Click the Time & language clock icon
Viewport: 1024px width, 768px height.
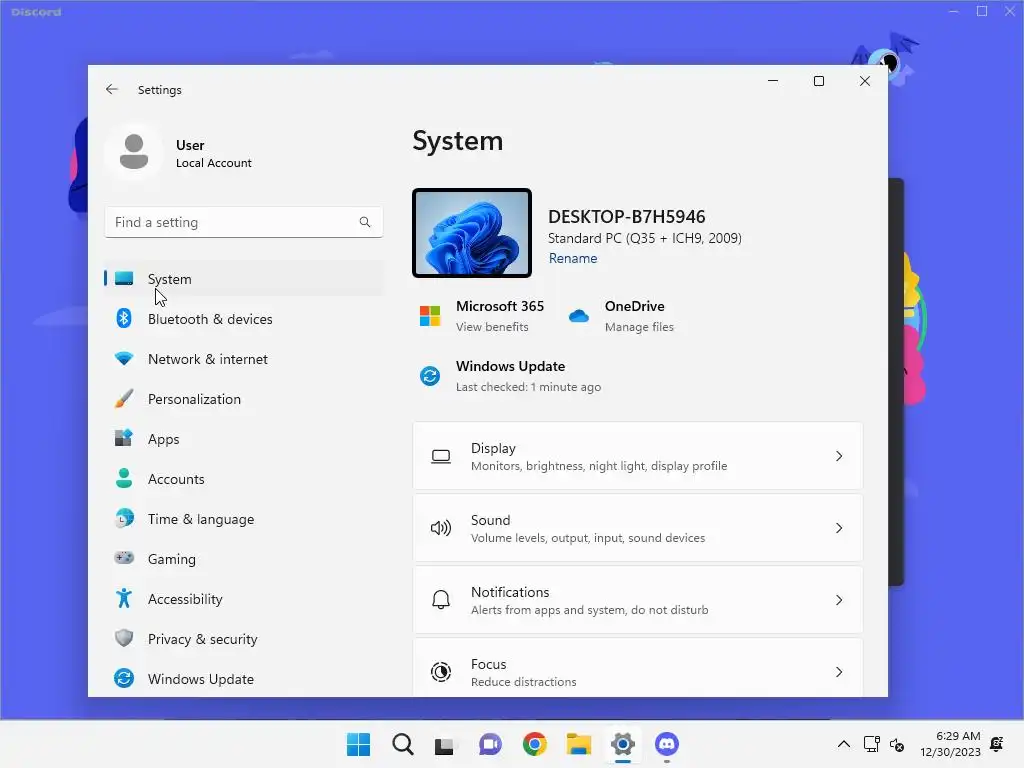coord(124,519)
